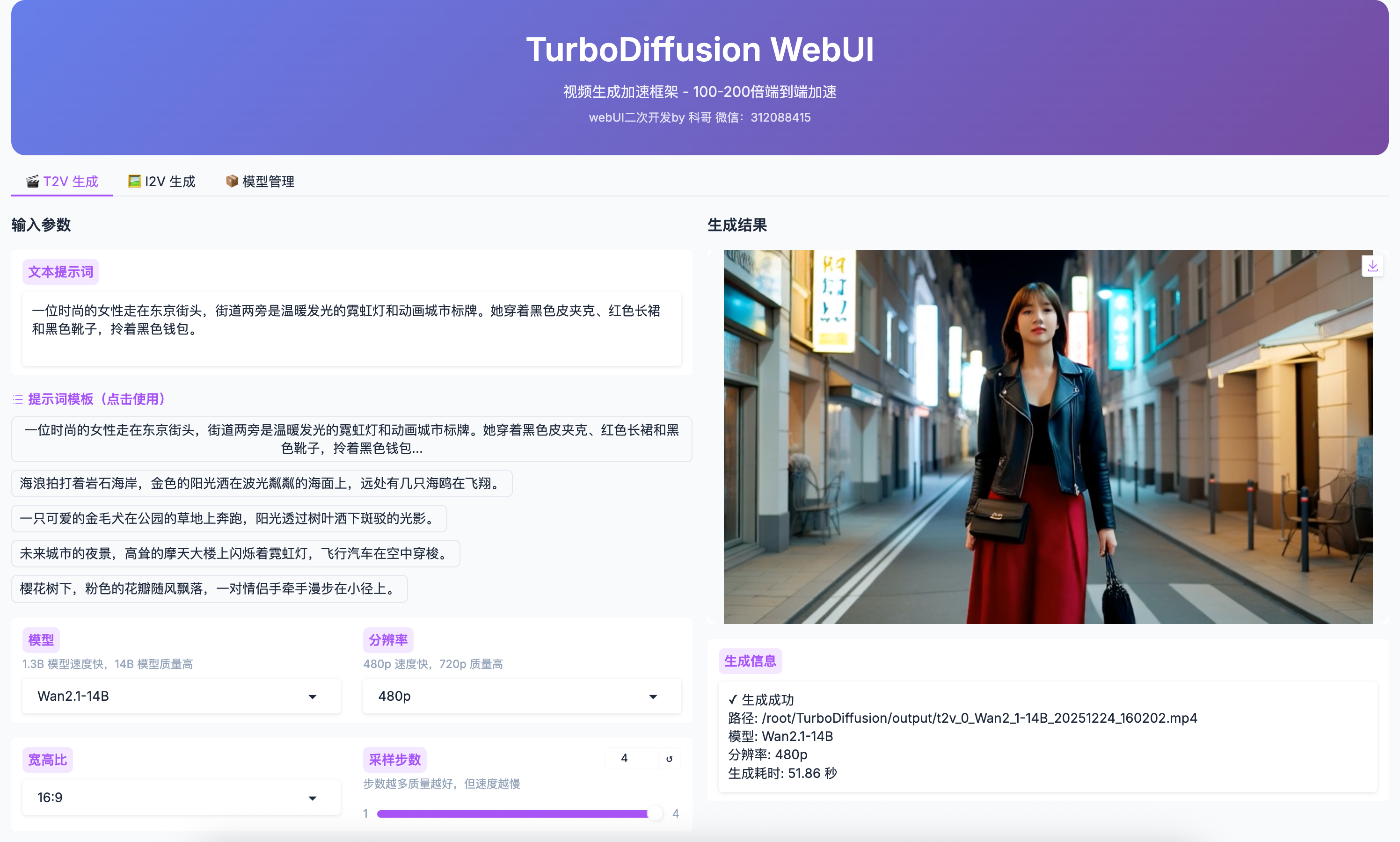Click the sampling steps slider handle
The image size is (1400, 842).
(654, 813)
